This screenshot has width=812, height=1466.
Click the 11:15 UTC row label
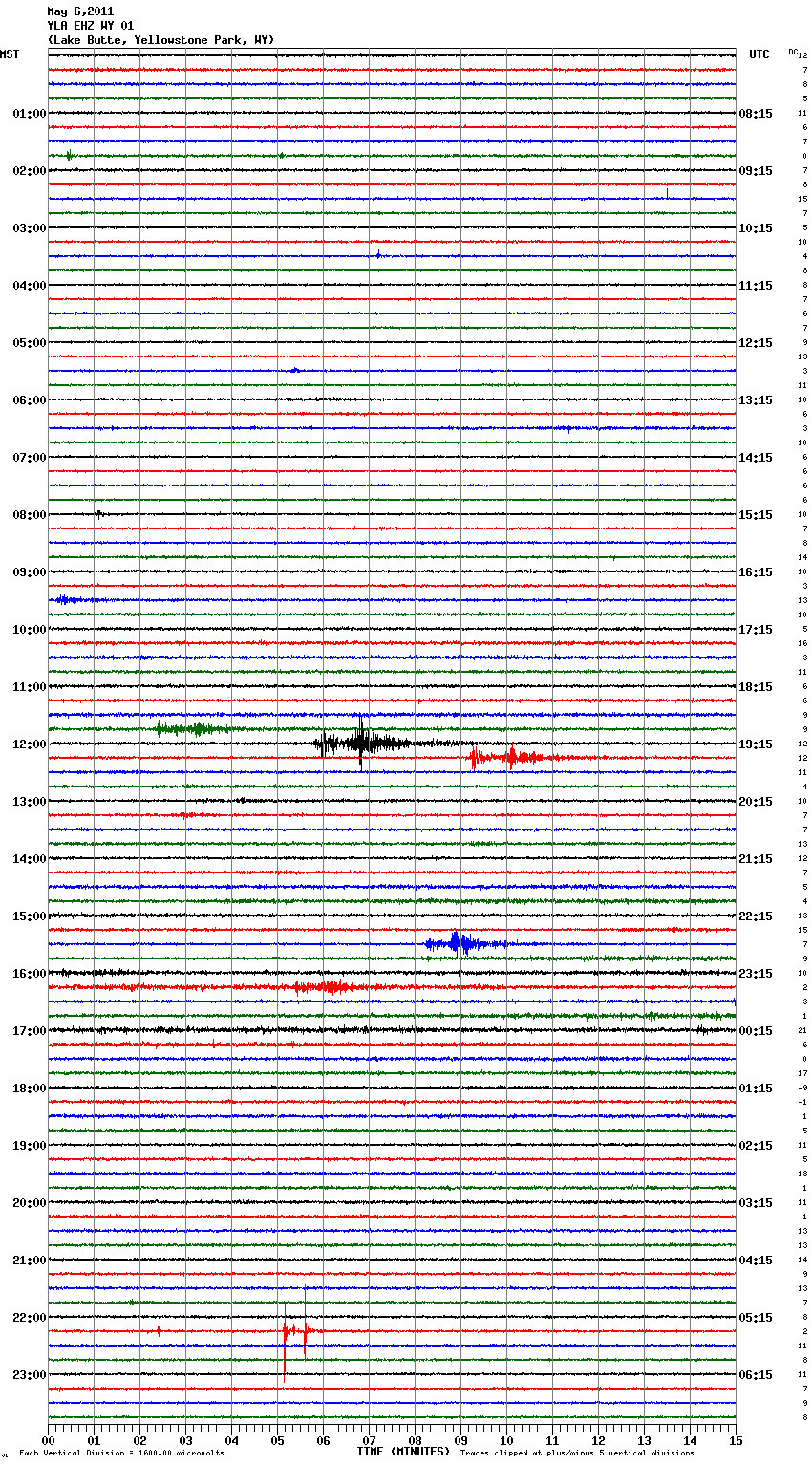point(756,286)
